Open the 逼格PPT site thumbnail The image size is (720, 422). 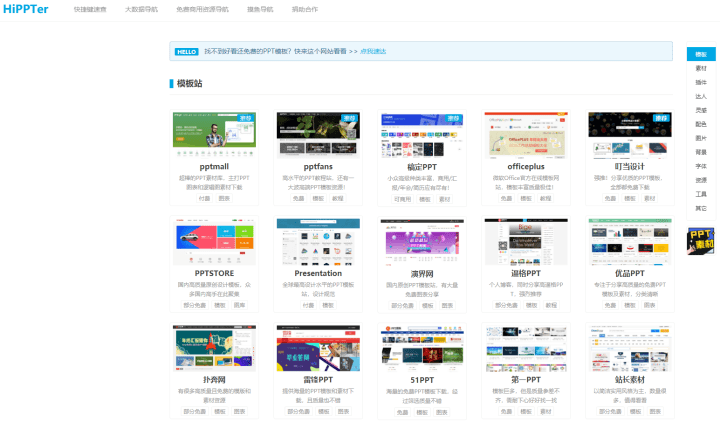[526, 242]
